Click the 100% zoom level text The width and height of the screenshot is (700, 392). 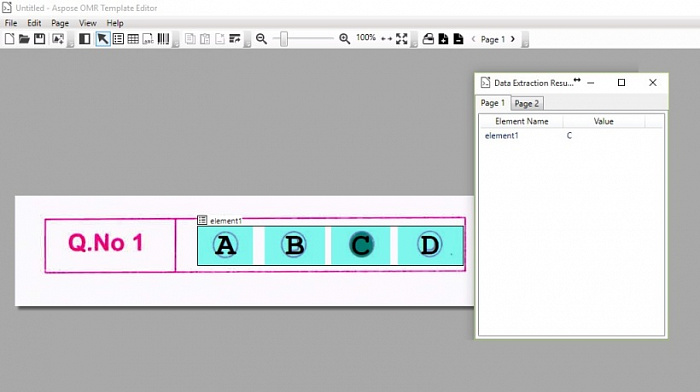point(366,38)
